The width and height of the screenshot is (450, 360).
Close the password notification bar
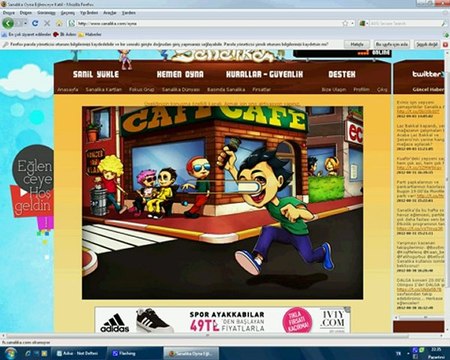pyautogui.click(x=445, y=44)
